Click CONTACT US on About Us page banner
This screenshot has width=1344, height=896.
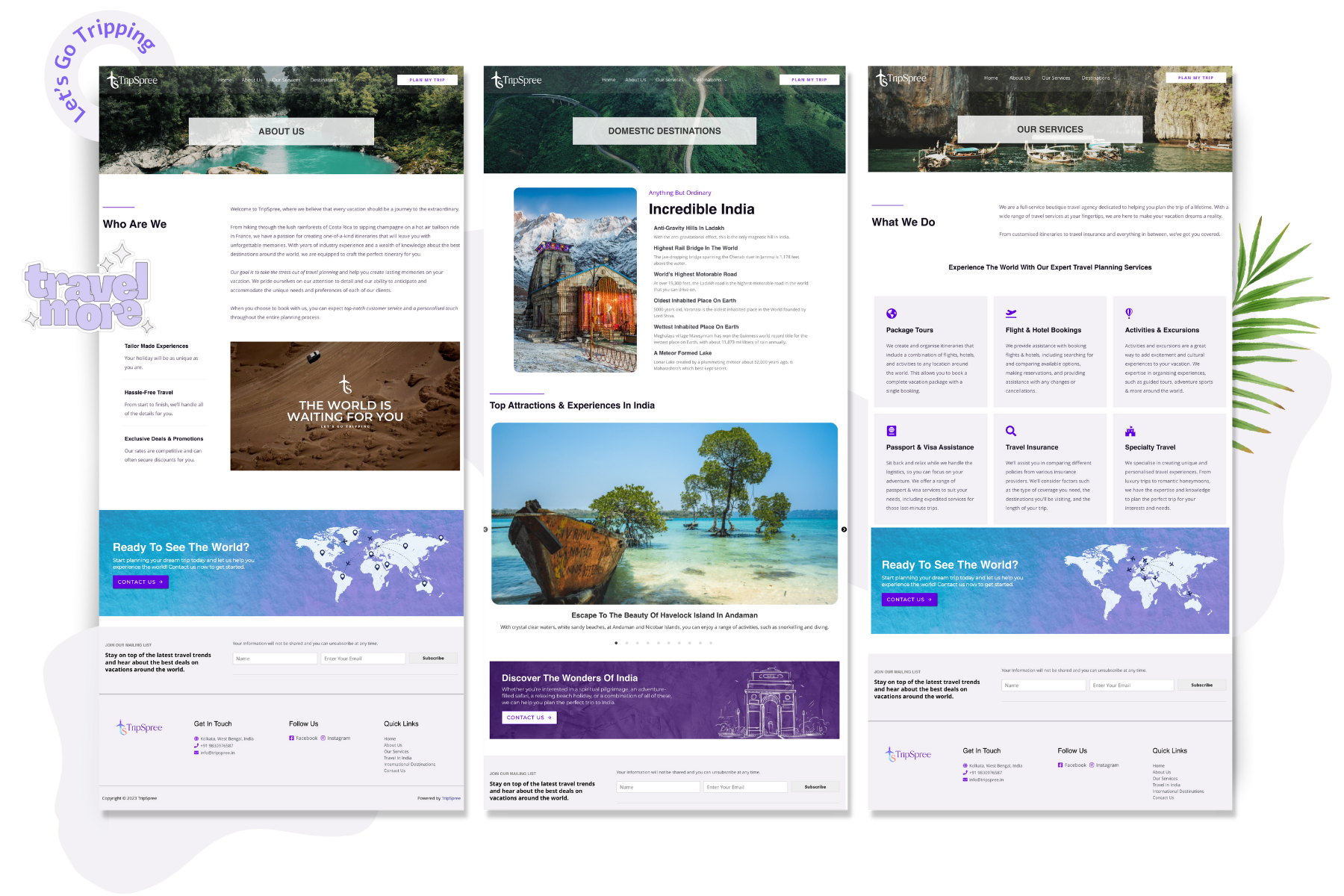coord(140,582)
